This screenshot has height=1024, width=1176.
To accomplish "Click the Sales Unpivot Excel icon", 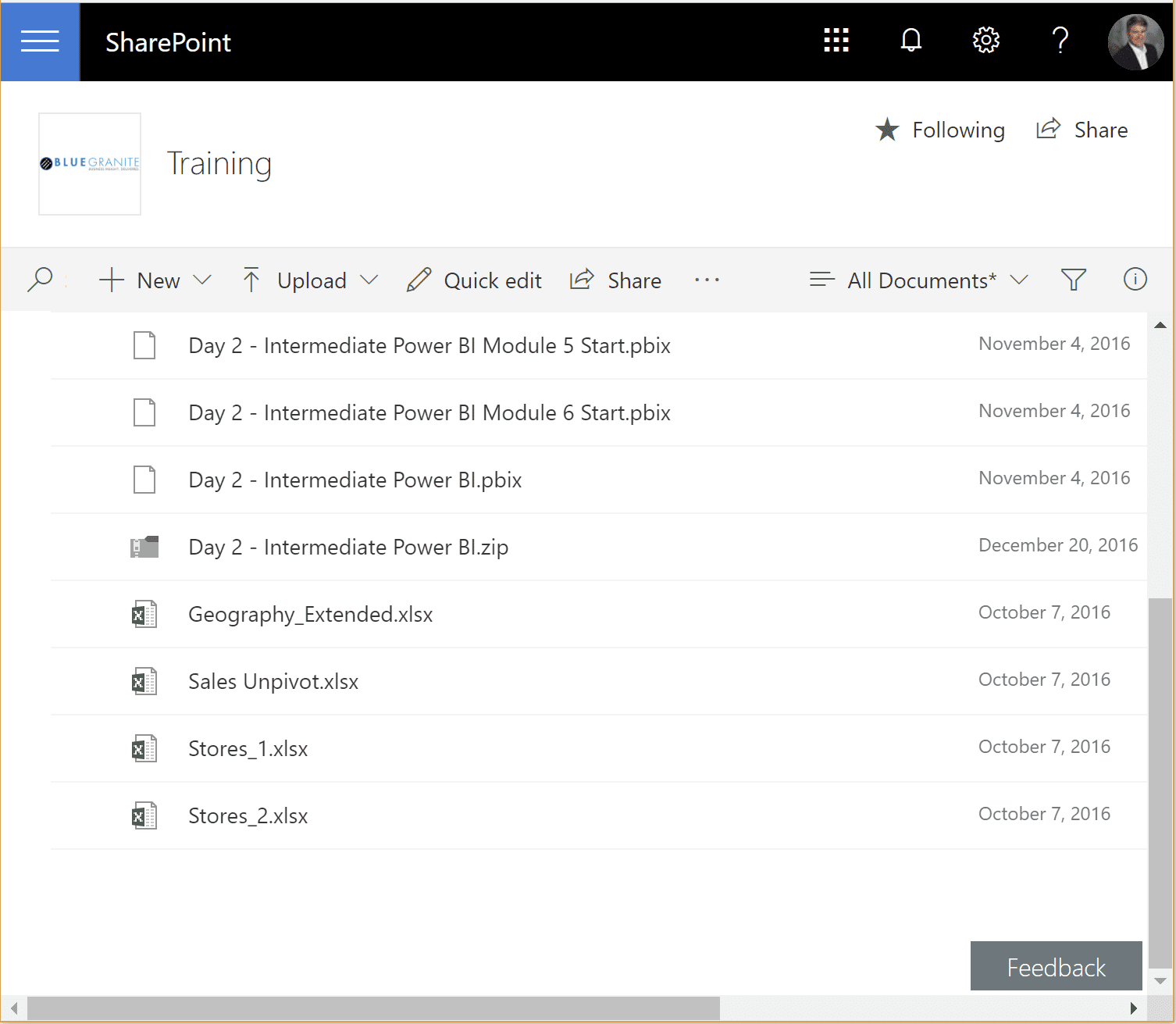I will (144, 681).
